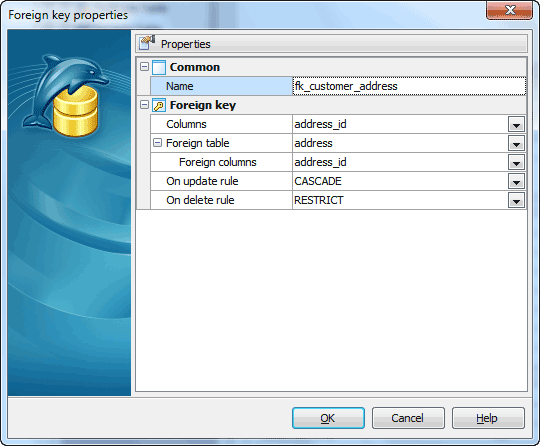Select the Foreign columns row label
This screenshot has height=446, width=540.
[x=218, y=162]
